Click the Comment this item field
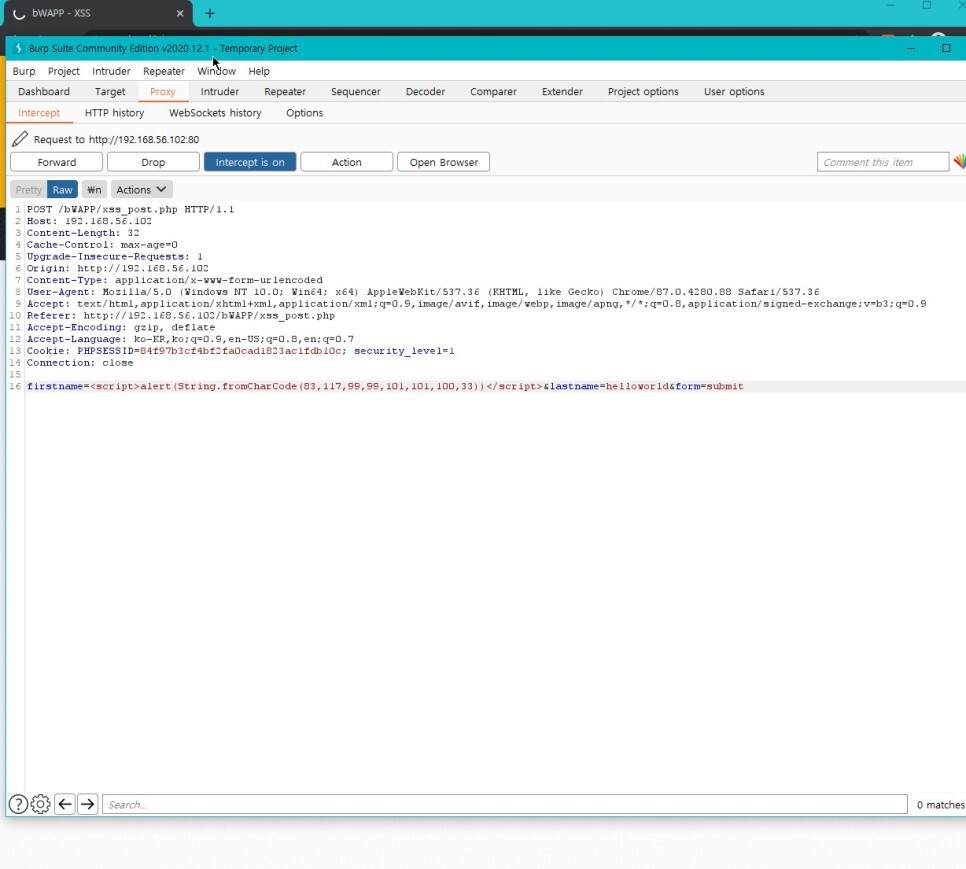 tap(883, 162)
